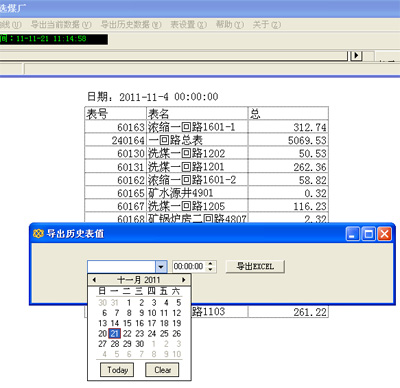Open the 导出当前数据 menu

click(x=61, y=25)
